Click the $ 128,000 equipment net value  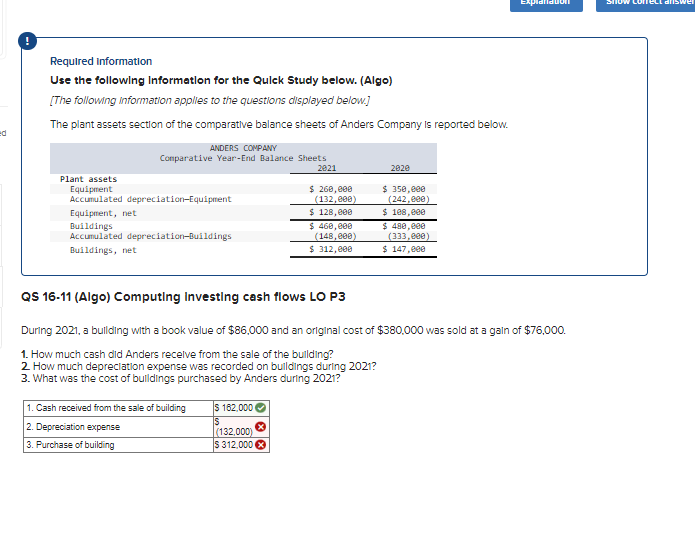click(x=331, y=212)
